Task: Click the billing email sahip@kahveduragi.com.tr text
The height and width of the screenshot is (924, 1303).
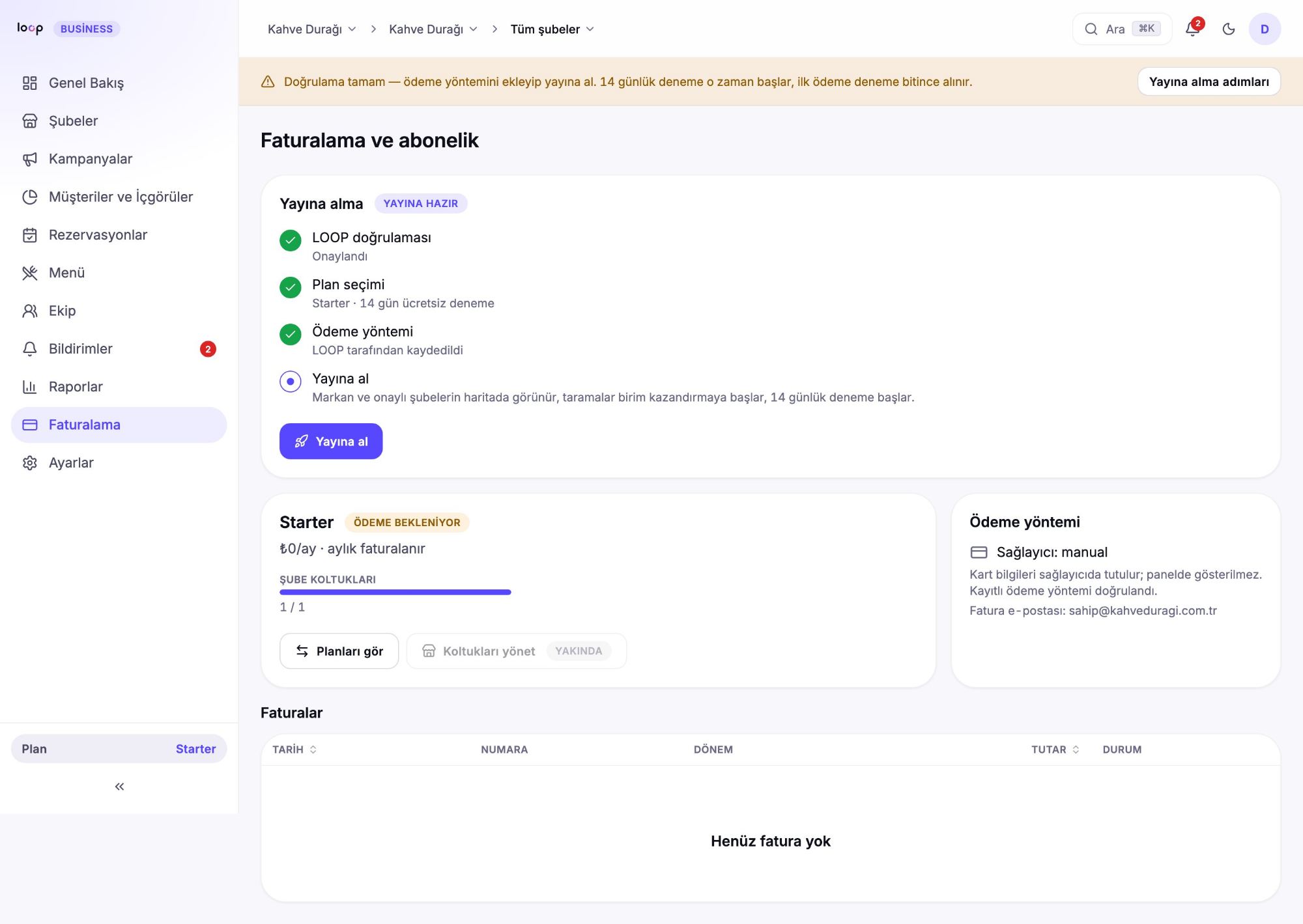Action: [x=1143, y=611]
